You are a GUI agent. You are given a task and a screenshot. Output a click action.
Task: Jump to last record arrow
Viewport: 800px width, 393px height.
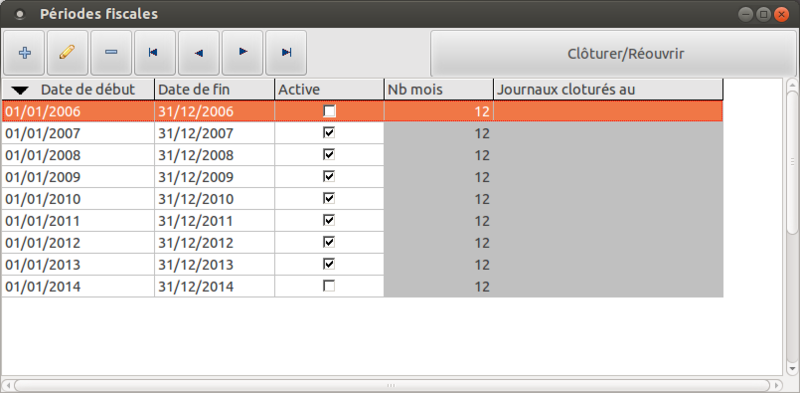[x=286, y=53]
